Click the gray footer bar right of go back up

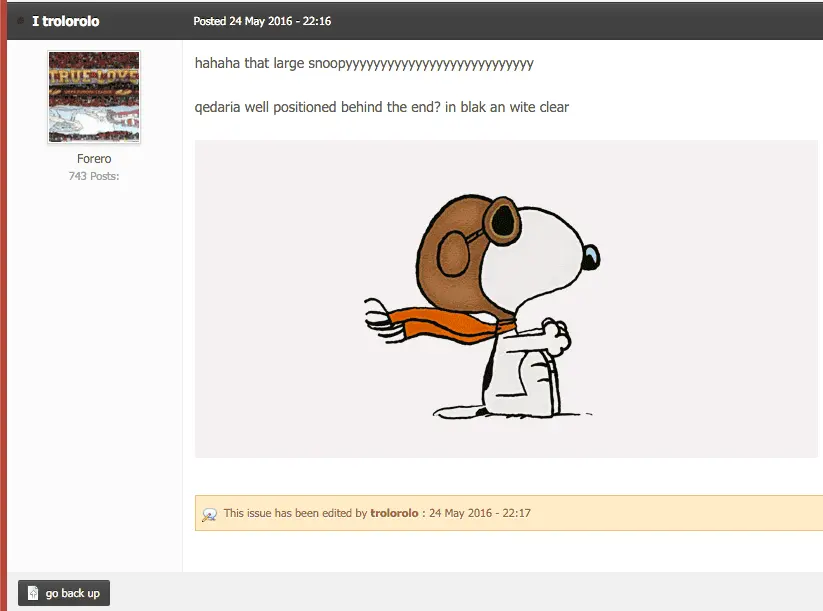[x=460, y=592]
